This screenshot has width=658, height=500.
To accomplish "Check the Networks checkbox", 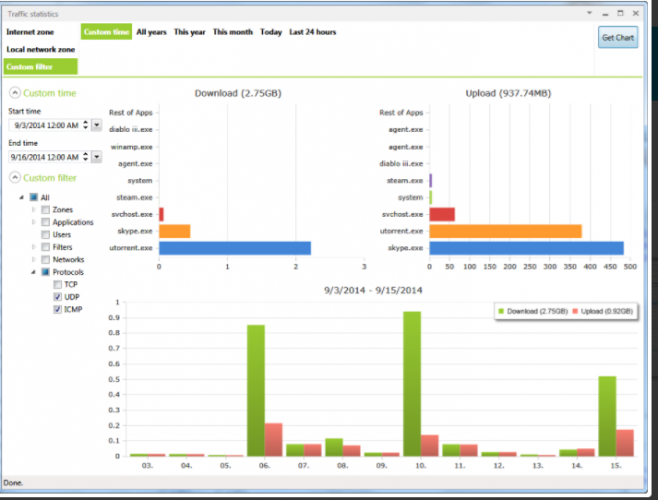I will (46, 259).
